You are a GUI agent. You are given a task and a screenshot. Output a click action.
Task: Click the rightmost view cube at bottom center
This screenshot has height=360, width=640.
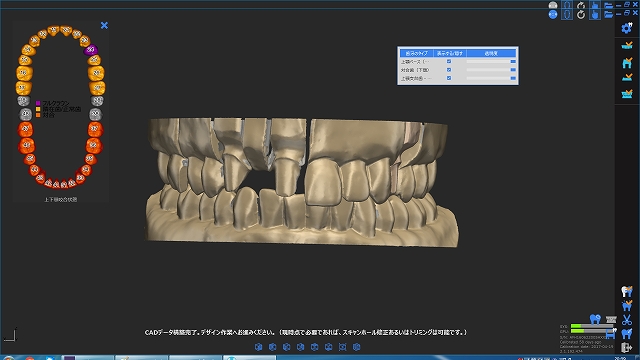356,347
